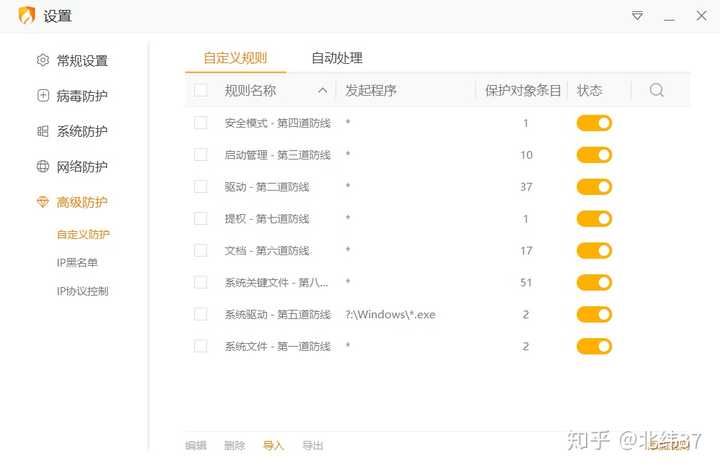720x470 pixels.
Task: Click the search magnifier icon
Action: pos(656,90)
